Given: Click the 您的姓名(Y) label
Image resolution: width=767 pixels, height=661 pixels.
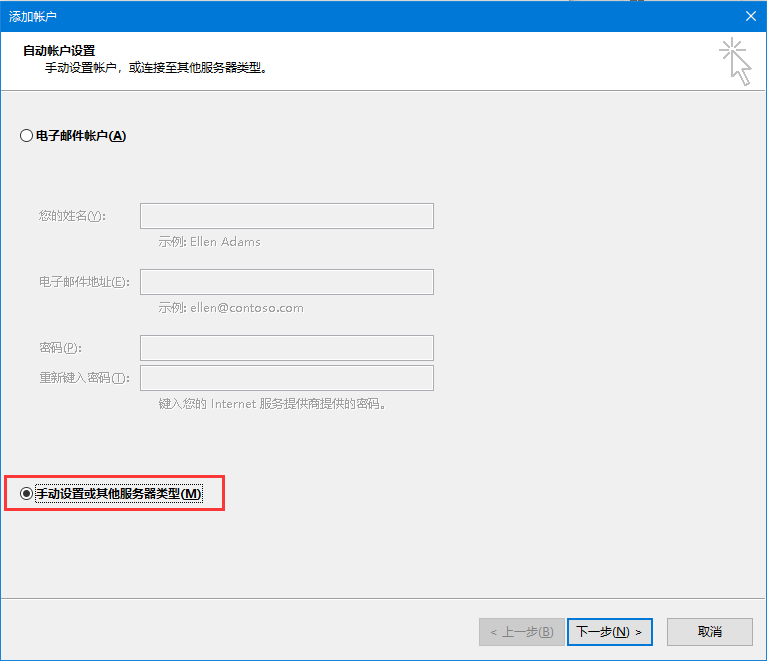Looking at the screenshot, I should [72, 217].
